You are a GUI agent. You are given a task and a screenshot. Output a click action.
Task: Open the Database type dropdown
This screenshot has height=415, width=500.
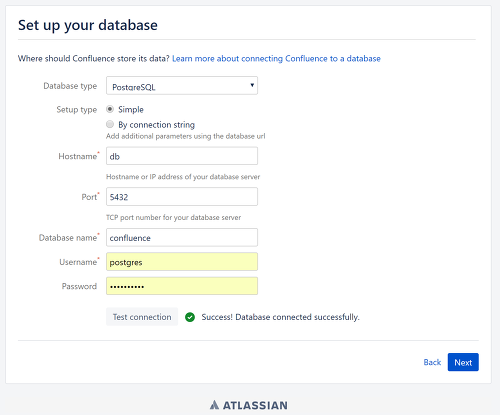coord(182,86)
